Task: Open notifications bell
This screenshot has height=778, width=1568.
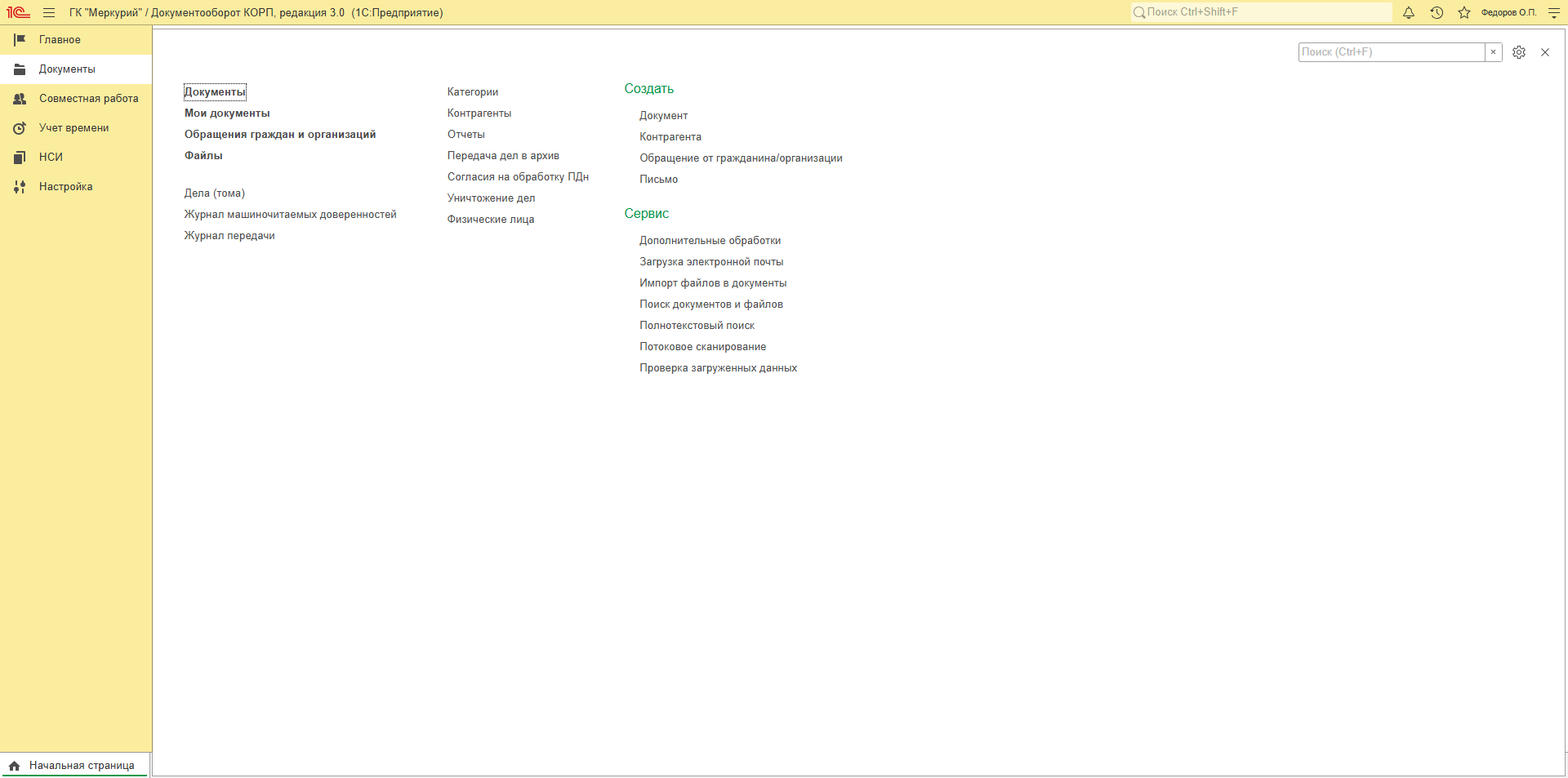Action: tap(1409, 12)
